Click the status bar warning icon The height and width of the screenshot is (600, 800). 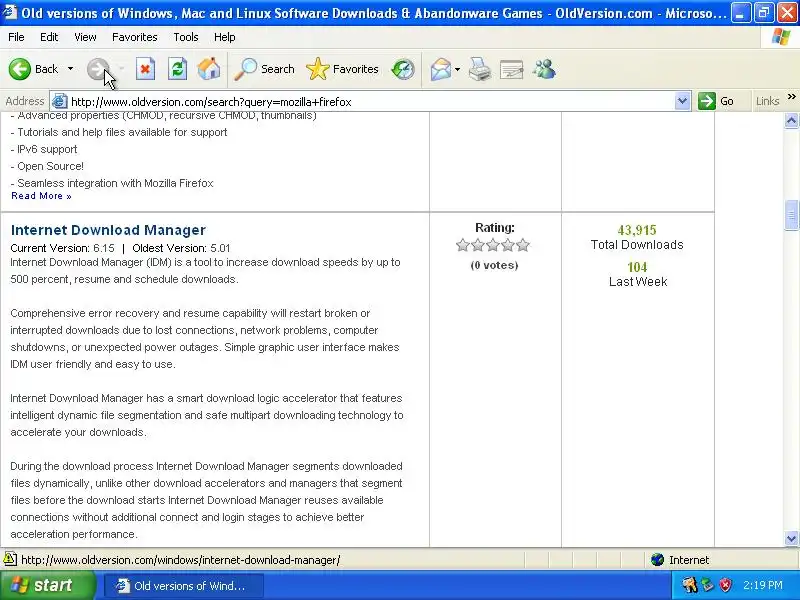[10, 559]
